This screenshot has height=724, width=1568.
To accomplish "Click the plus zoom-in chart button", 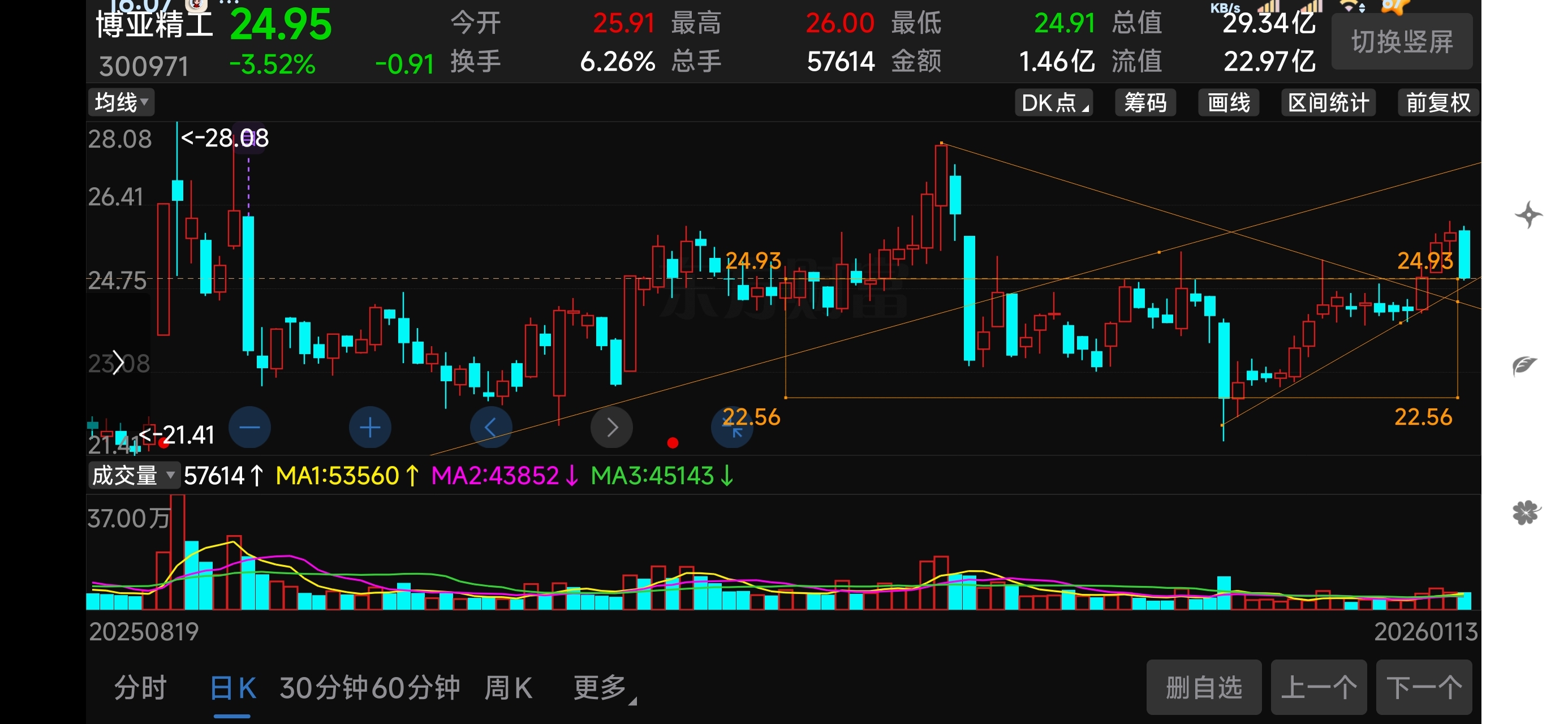I will click(369, 428).
